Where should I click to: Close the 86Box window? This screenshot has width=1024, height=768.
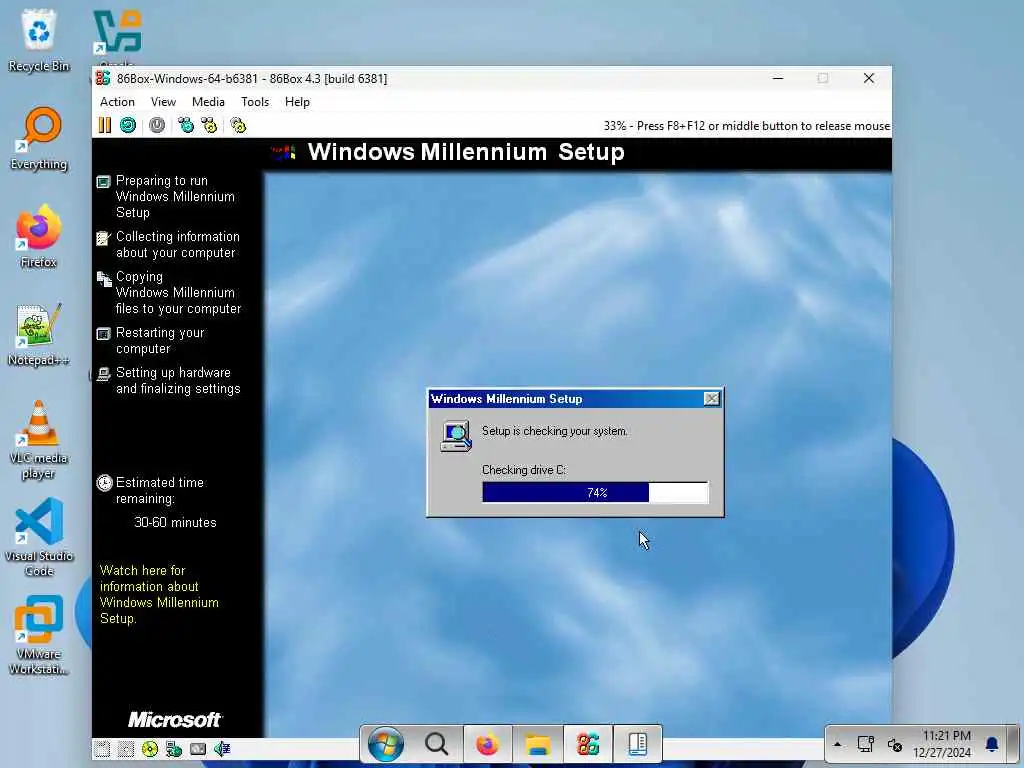[869, 78]
